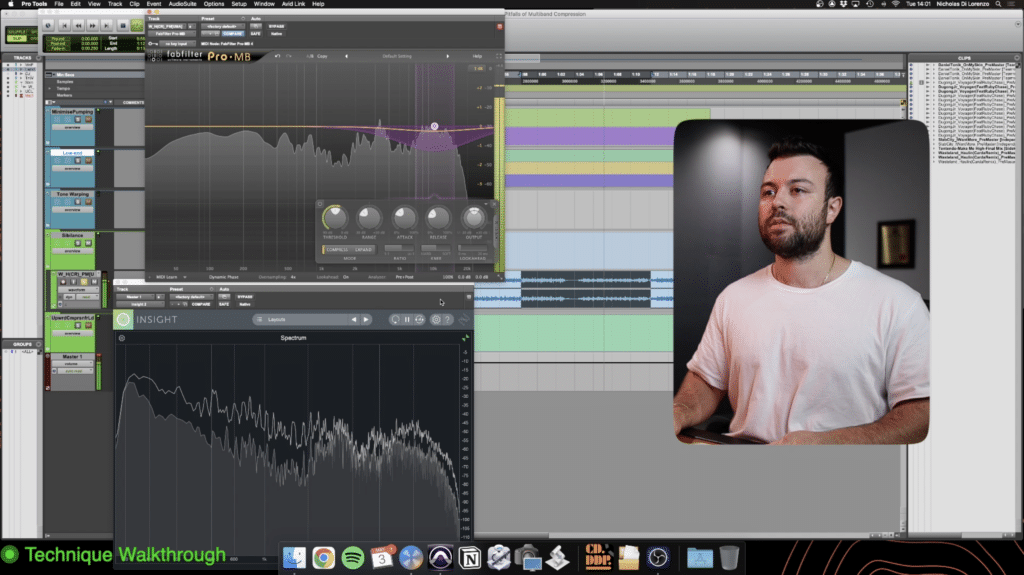
Task: Undo in FabFilter Pro-MB
Action: 278,56
